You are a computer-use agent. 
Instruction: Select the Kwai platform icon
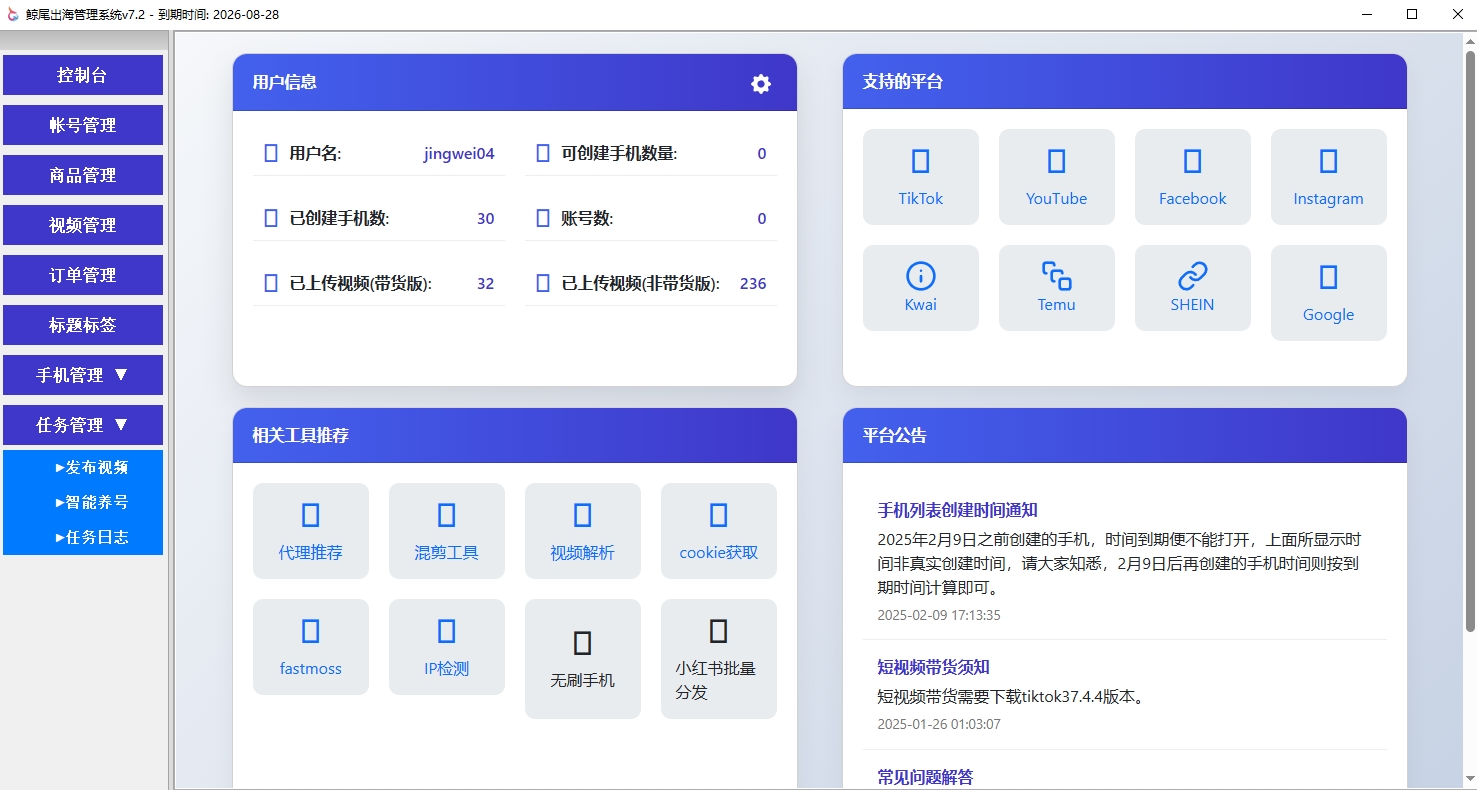click(920, 287)
